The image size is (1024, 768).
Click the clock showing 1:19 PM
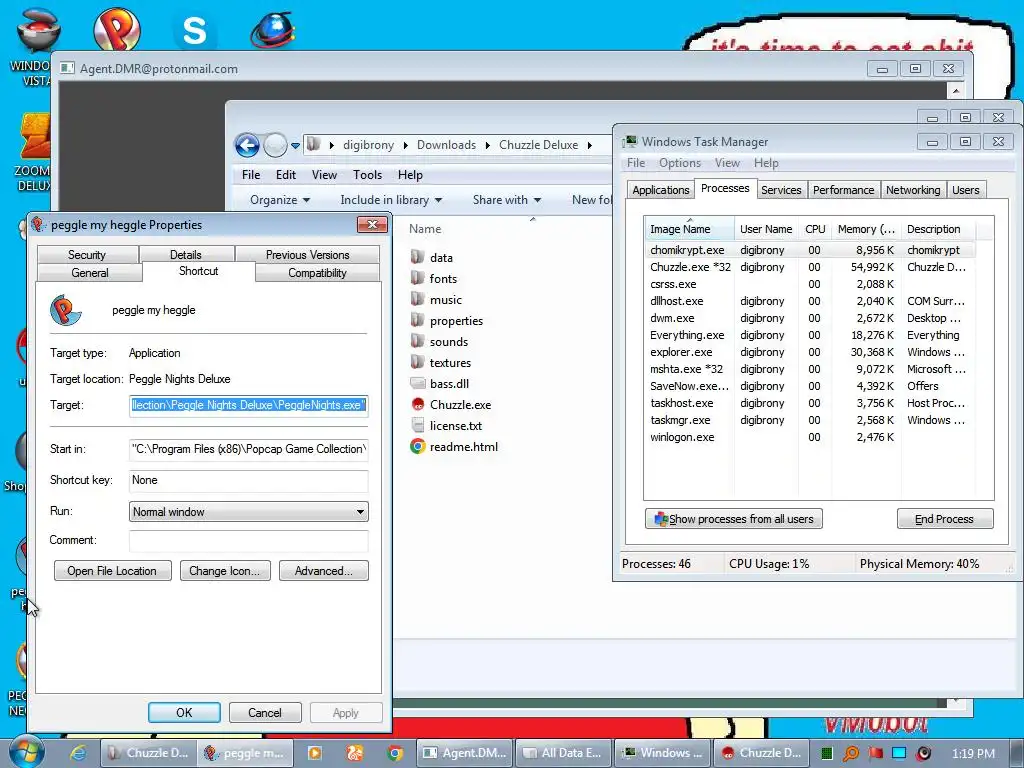(x=973, y=754)
